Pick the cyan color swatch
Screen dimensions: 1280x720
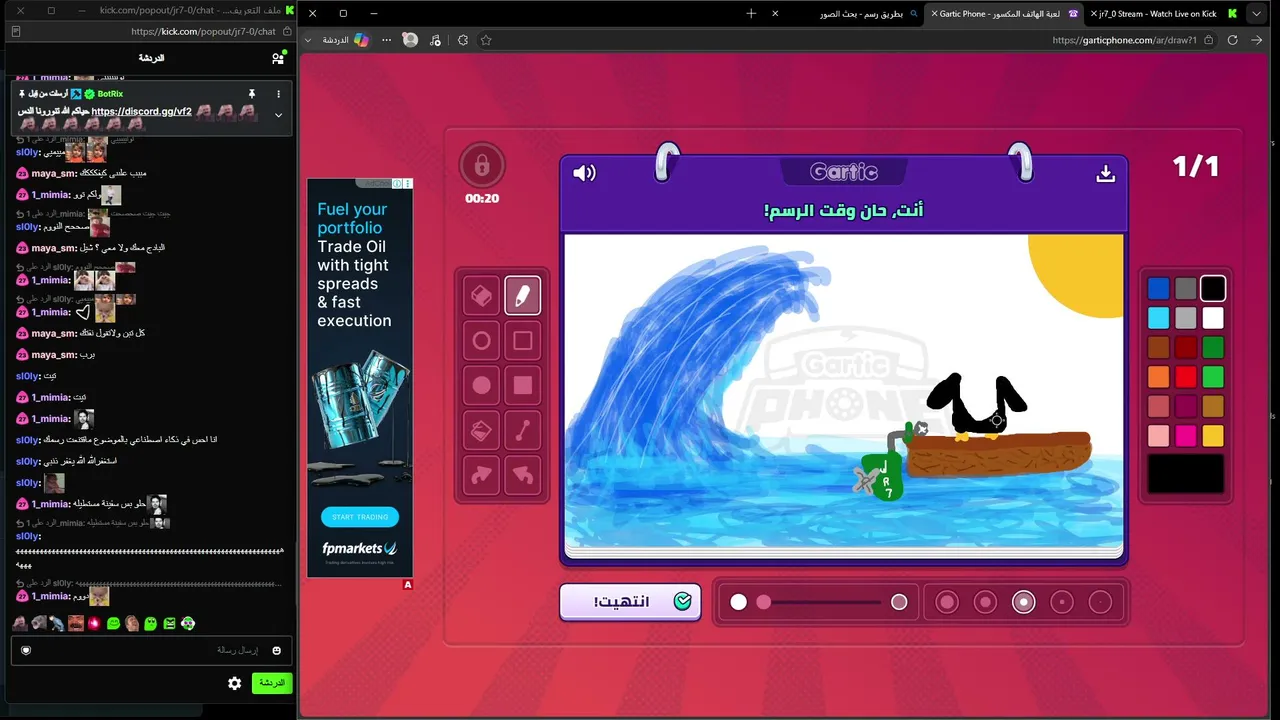(1158, 318)
